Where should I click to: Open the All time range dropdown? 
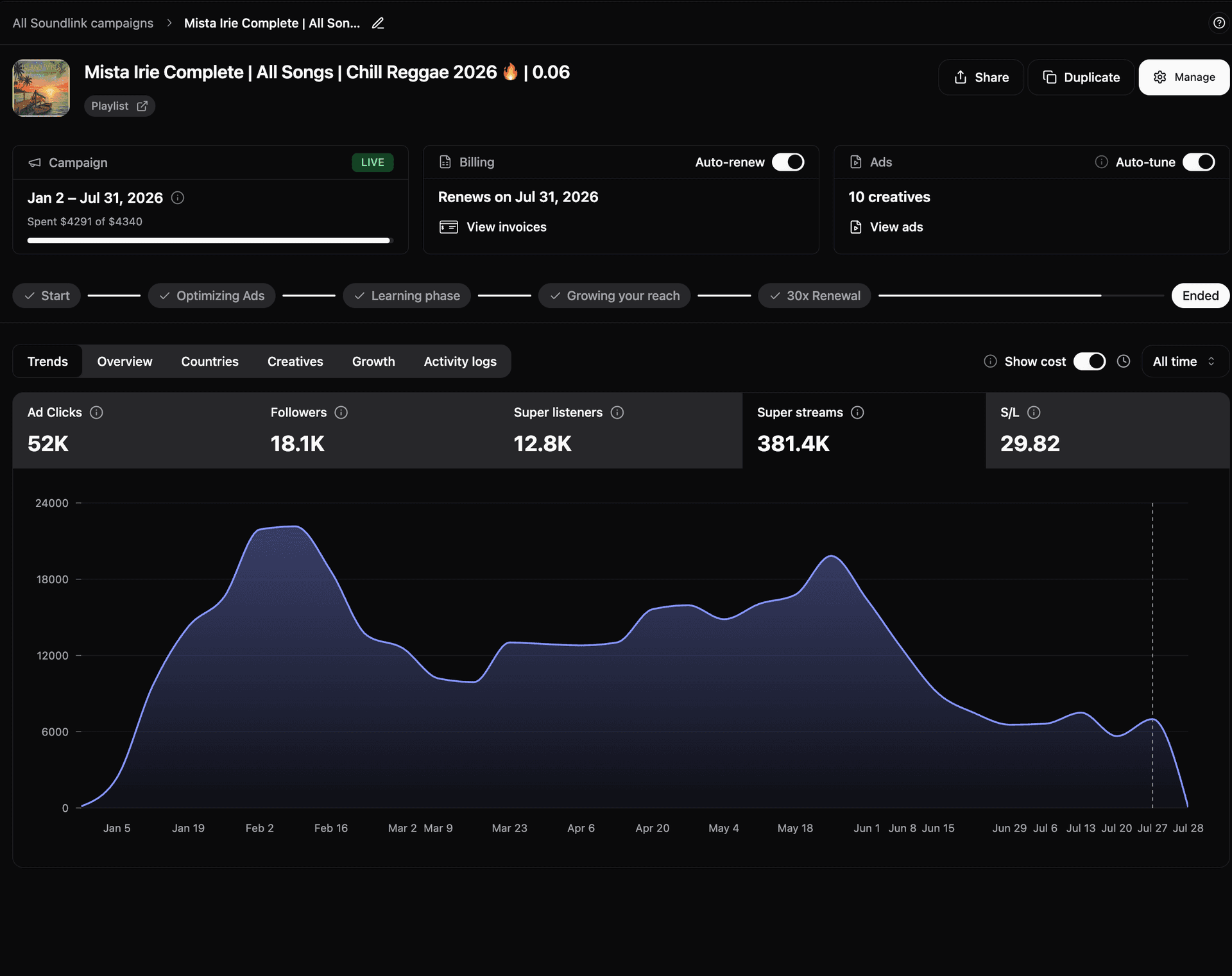coord(1185,361)
